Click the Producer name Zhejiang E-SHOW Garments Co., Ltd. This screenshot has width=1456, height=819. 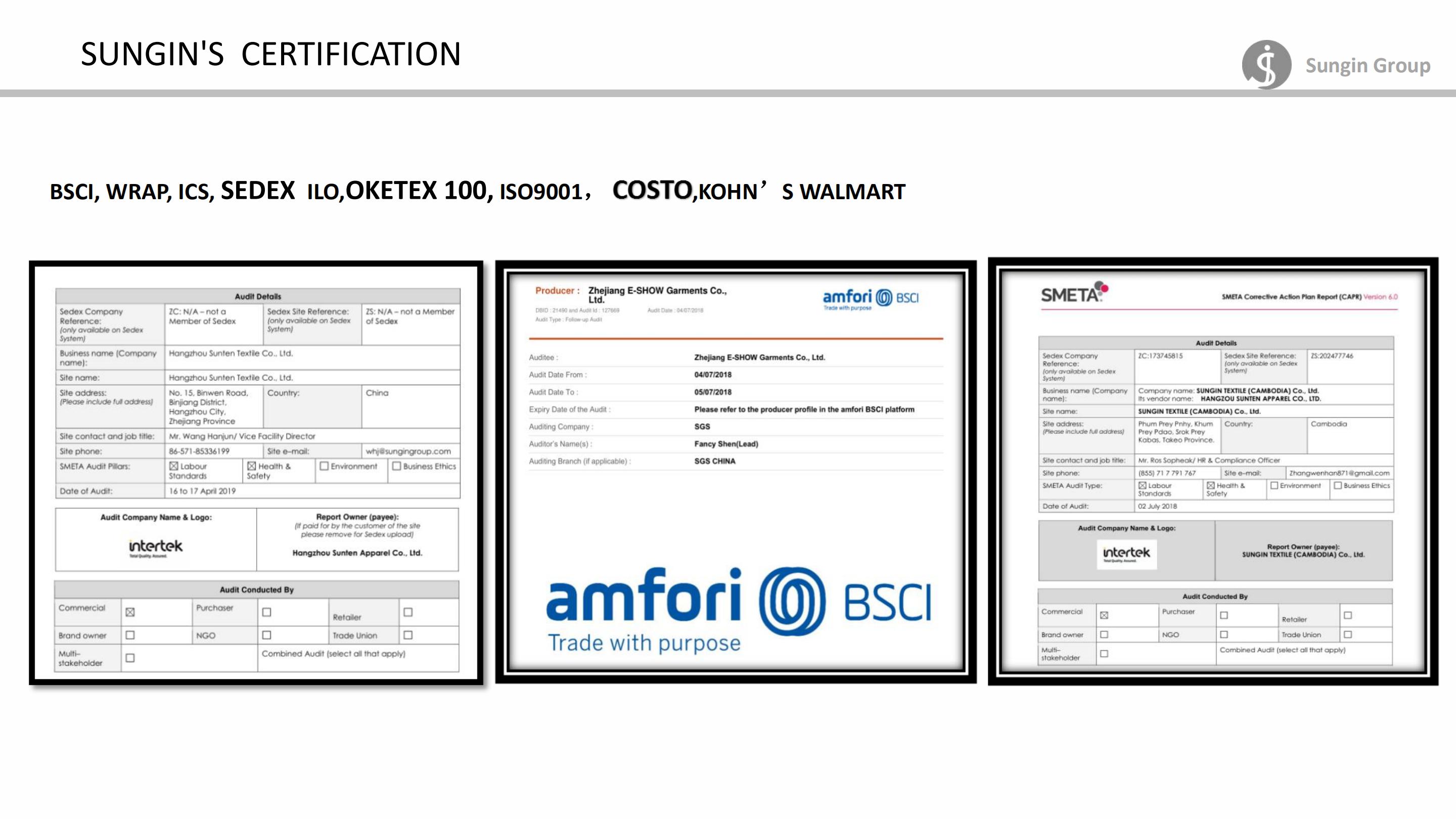657,295
